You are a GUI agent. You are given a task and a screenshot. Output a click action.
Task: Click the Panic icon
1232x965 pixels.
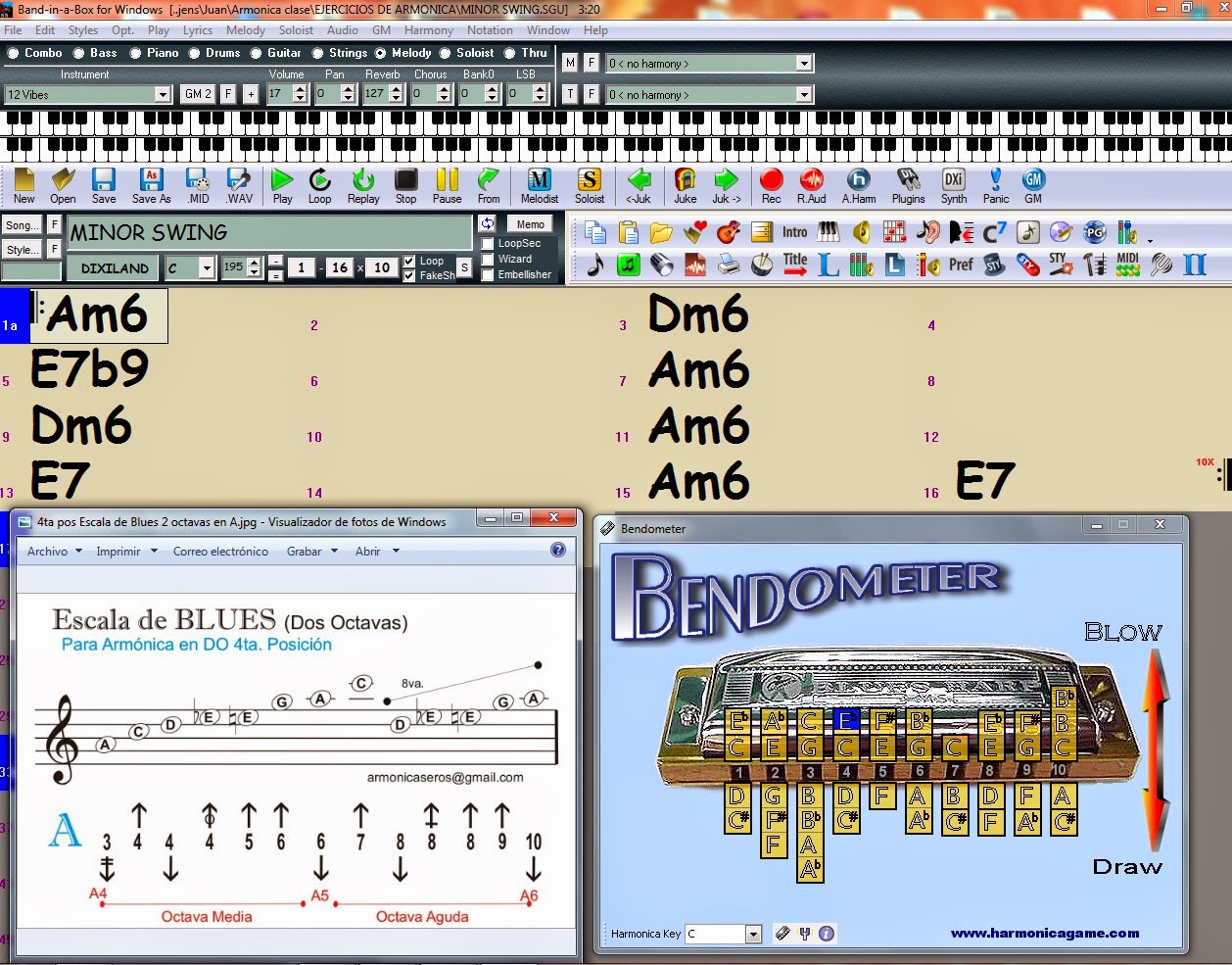(996, 185)
